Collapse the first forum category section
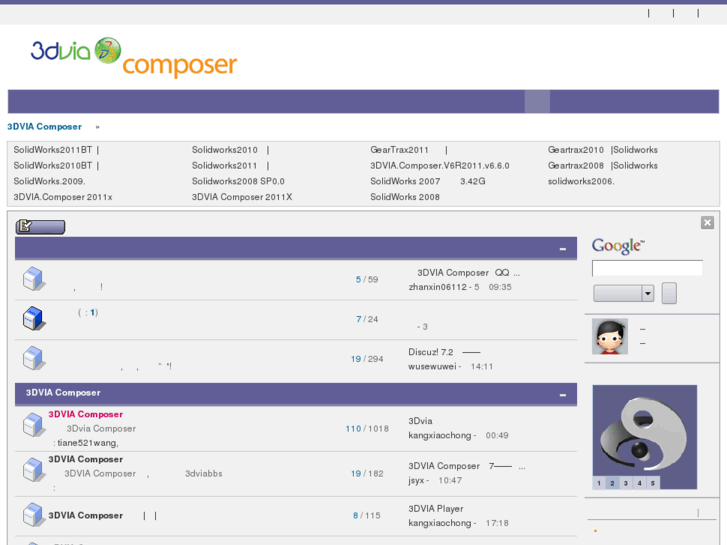This screenshot has width=727, height=545. click(x=562, y=249)
